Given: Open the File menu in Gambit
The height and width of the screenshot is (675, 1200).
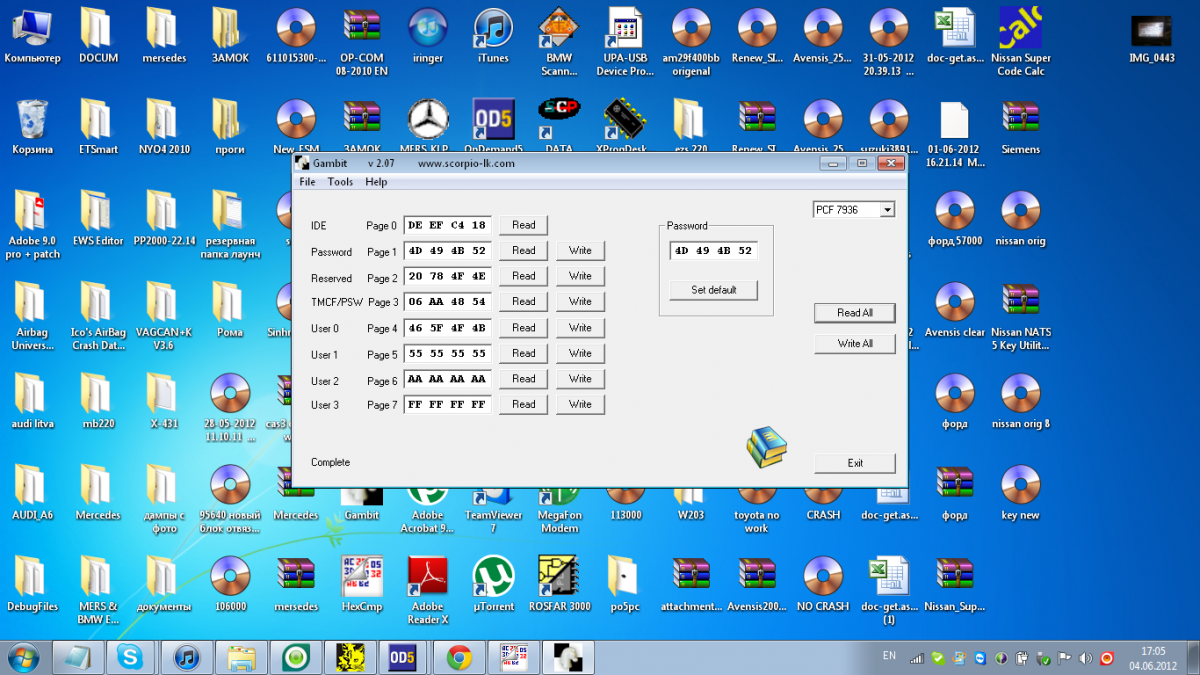Looking at the screenshot, I should (x=307, y=182).
